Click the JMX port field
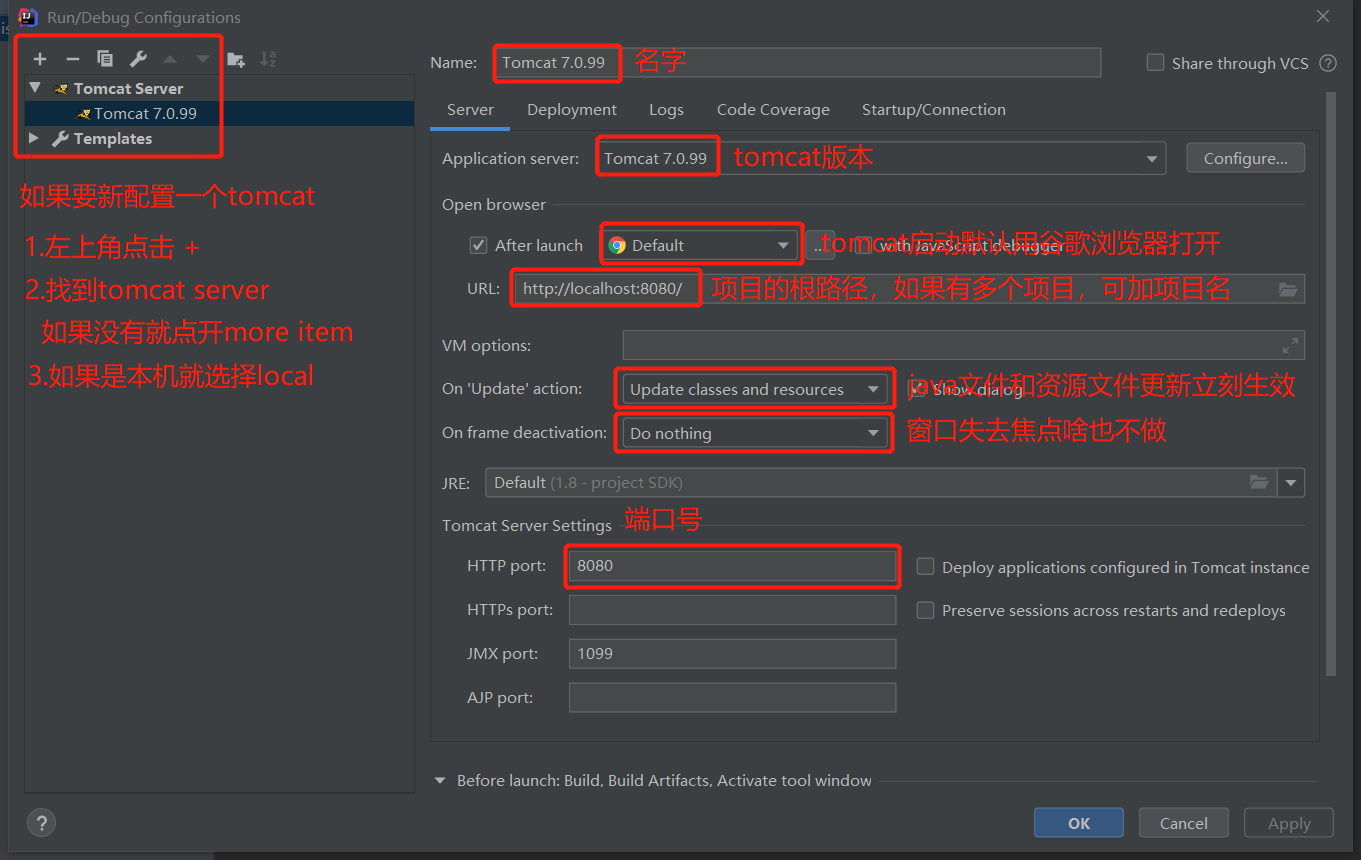 pyautogui.click(x=732, y=654)
